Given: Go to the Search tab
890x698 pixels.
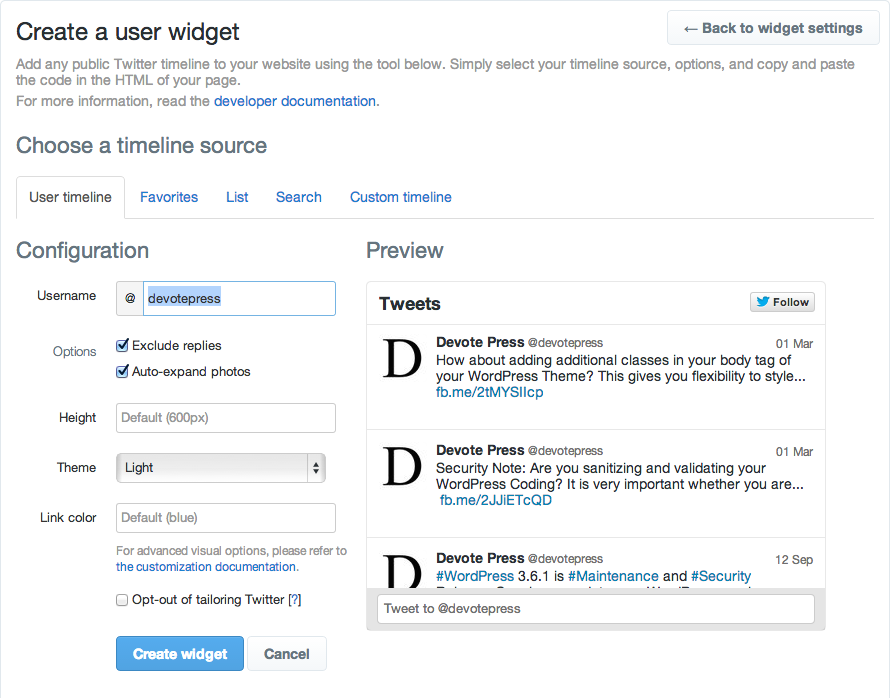Looking at the screenshot, I should [x=299, y=197].
